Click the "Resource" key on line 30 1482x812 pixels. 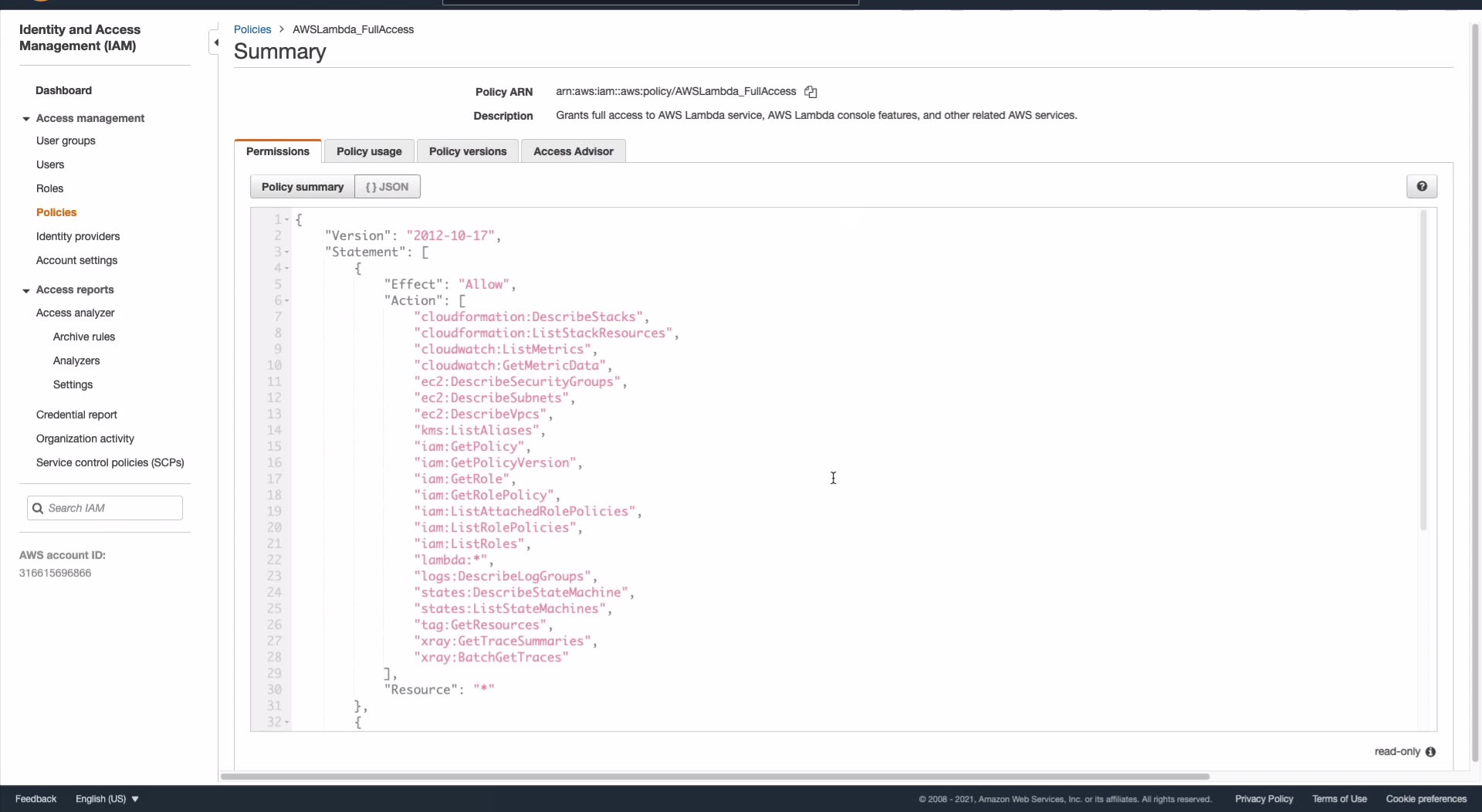pos(421,690)
